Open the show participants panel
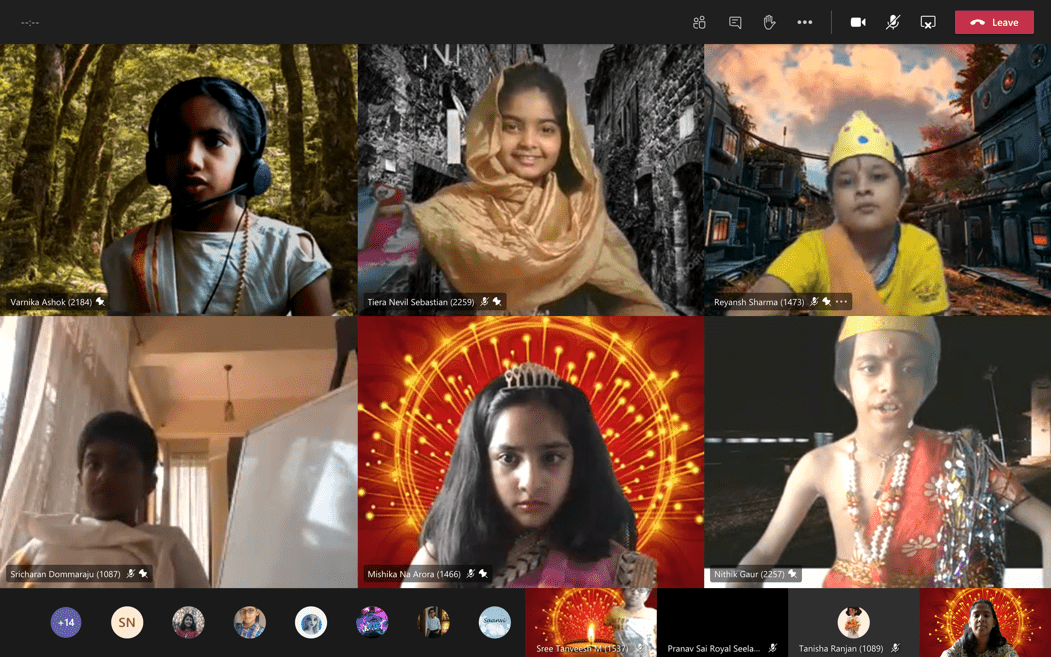The image size is (1051, 657). coord(699,22)
